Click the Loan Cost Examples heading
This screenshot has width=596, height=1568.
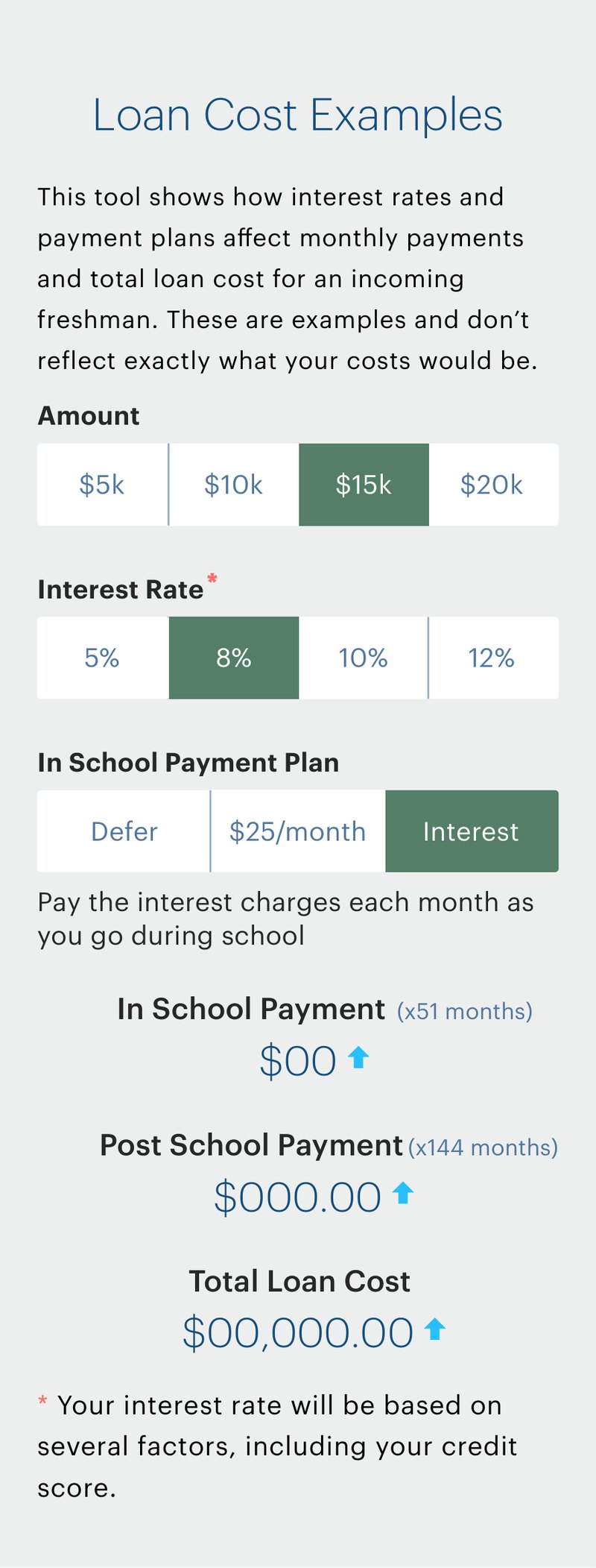tap(298, 116)
